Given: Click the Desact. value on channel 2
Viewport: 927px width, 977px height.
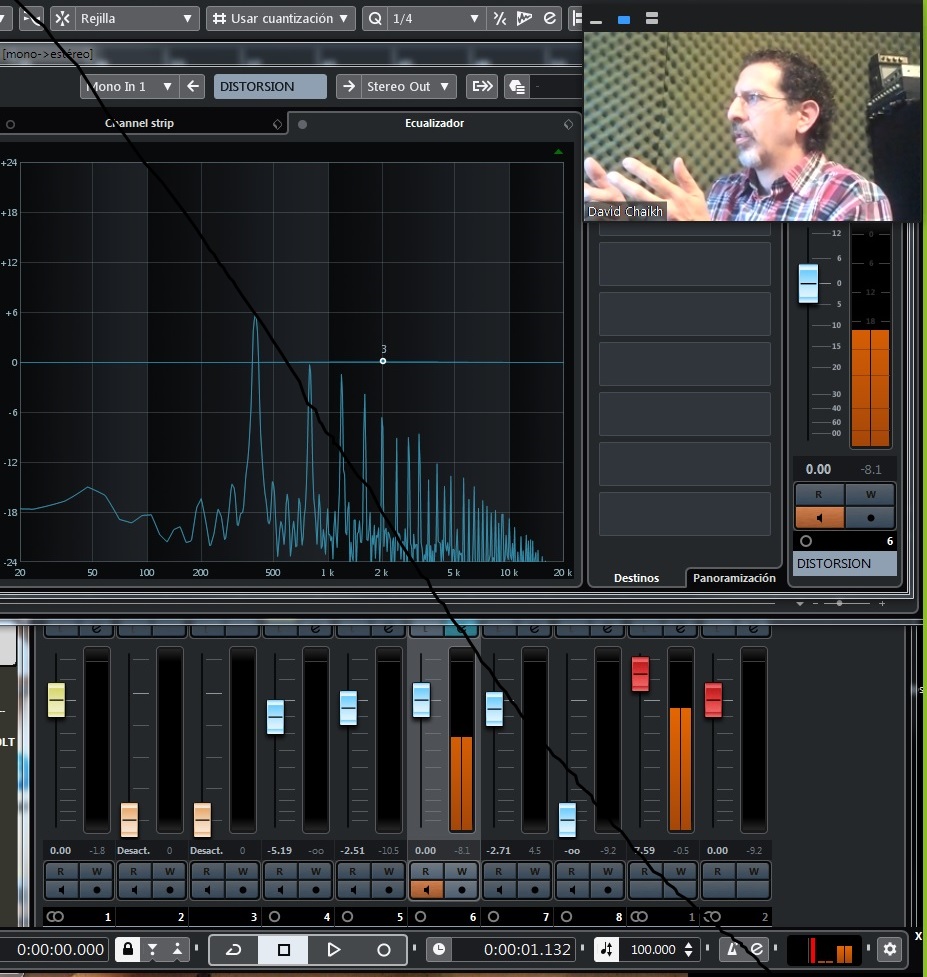Looking at the screenshot, I should 133,851.
